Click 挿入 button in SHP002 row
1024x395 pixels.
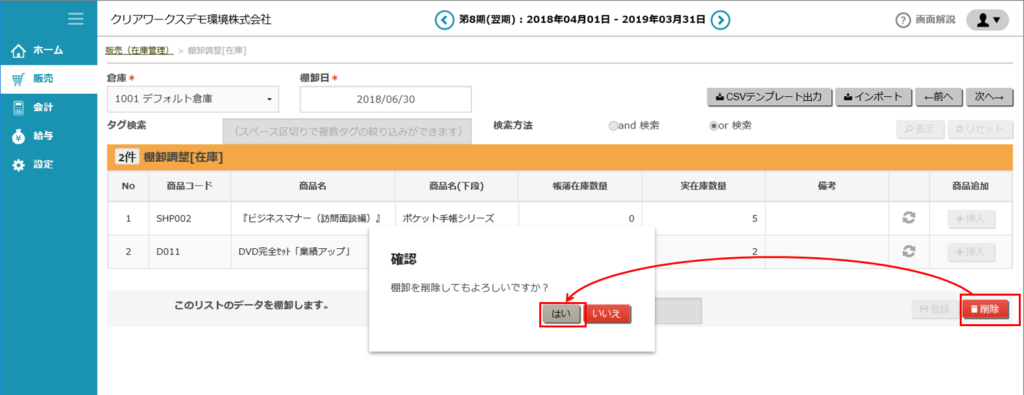(971, 220)
